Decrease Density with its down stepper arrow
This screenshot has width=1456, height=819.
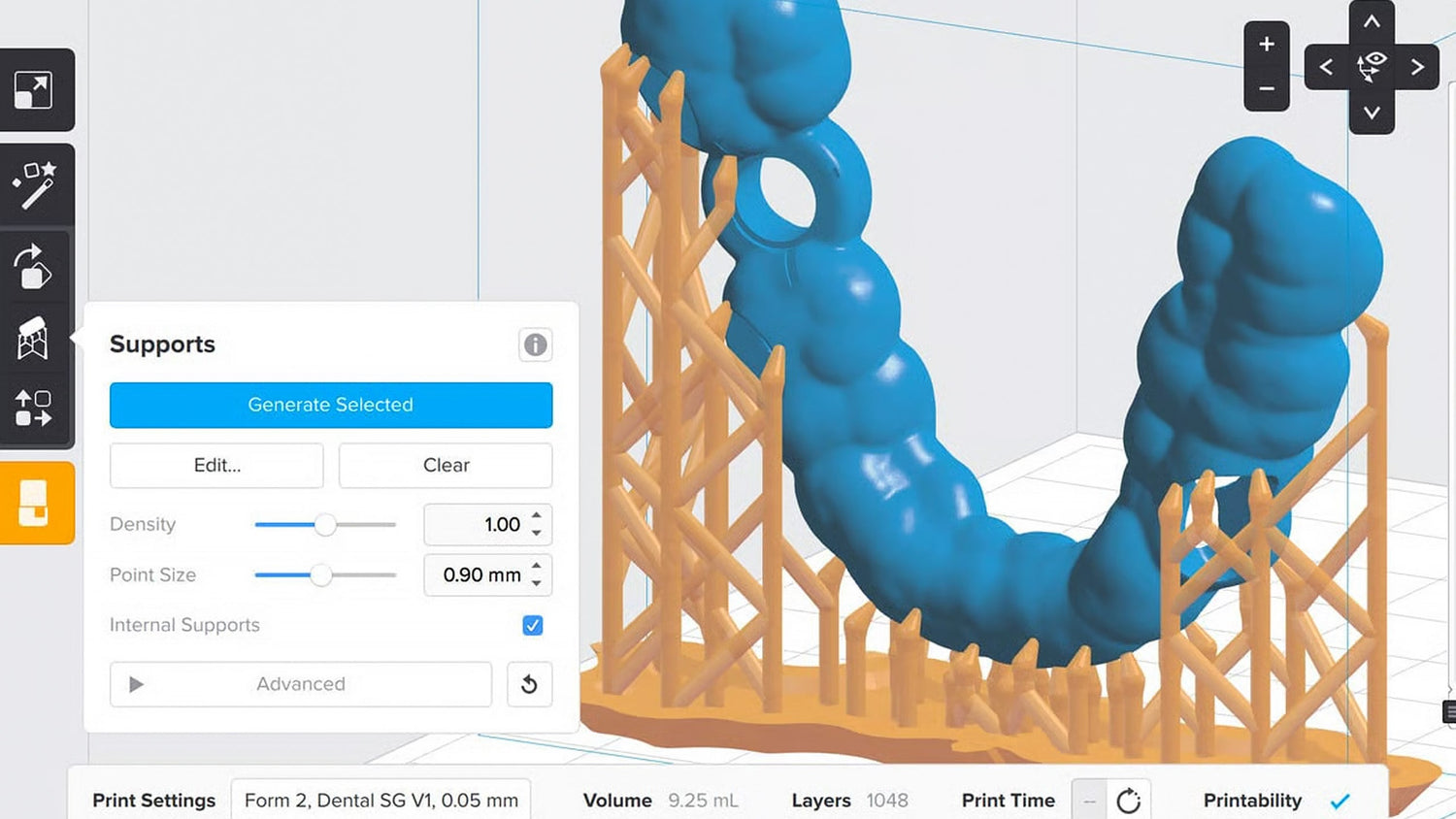point(535,533)
